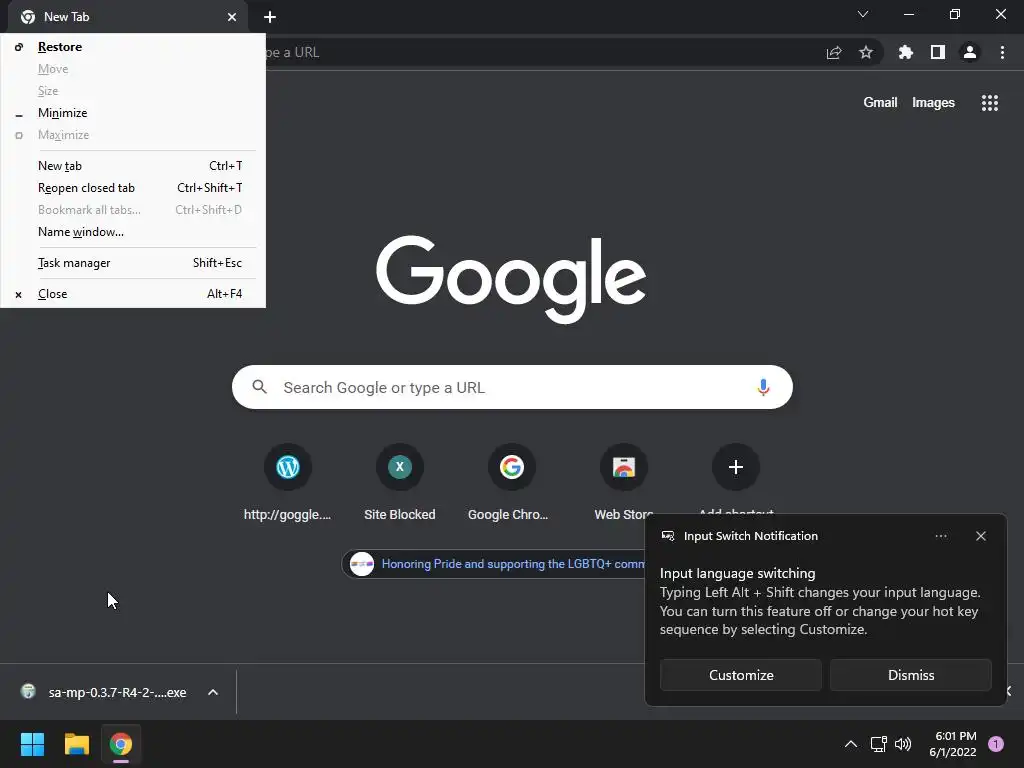Open the profile avatar menu

(970, 52)
